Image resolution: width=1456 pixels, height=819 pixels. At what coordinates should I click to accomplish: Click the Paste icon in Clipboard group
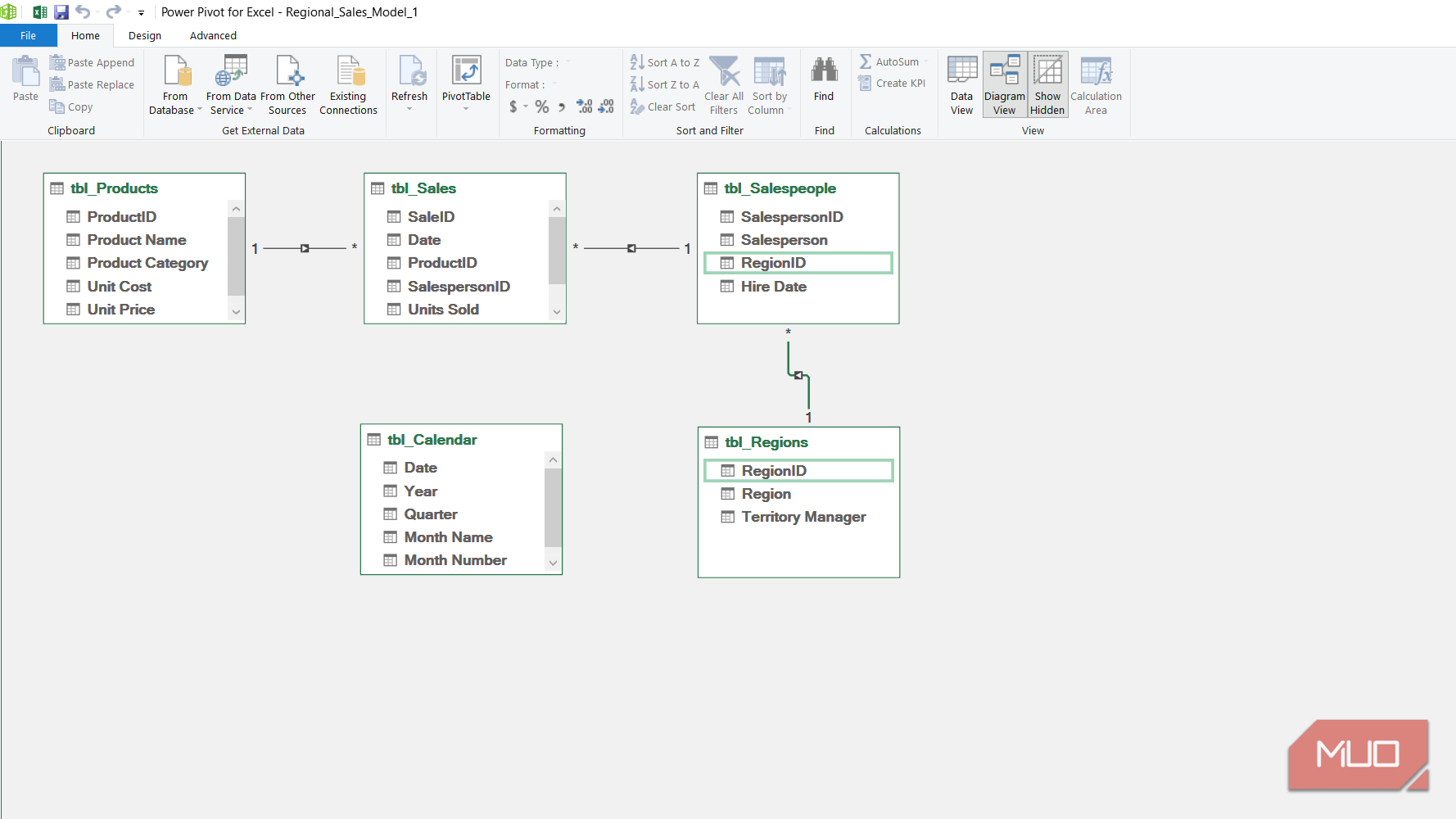[x=25, y=72]
